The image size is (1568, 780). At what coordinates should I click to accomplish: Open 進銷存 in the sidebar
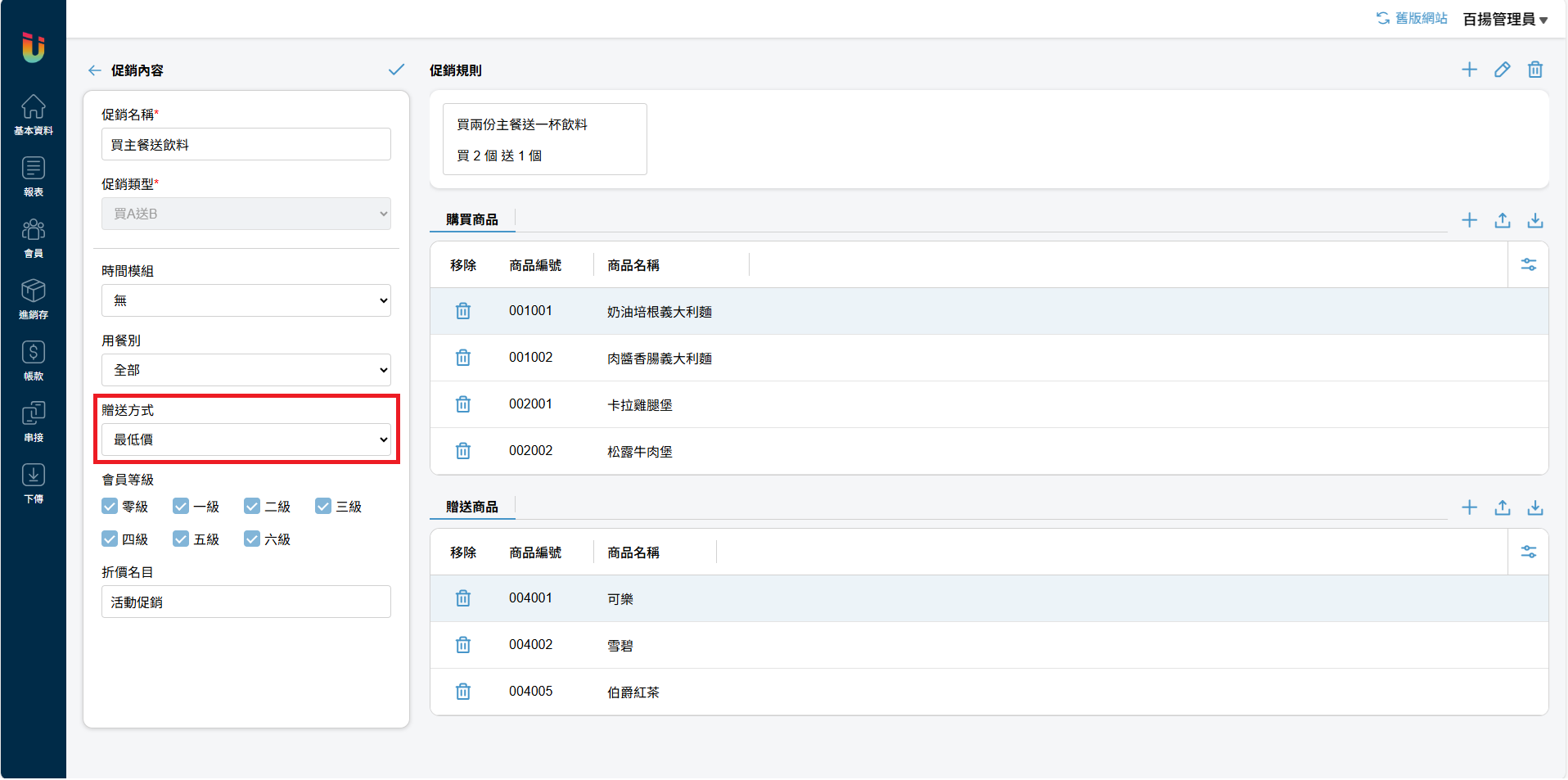point(34,300)
